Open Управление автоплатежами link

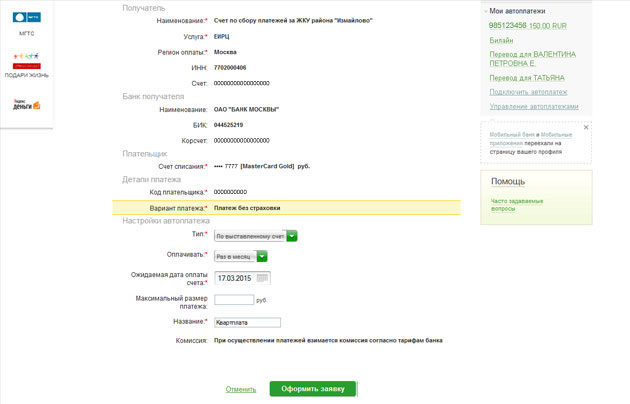pos(534,106)
